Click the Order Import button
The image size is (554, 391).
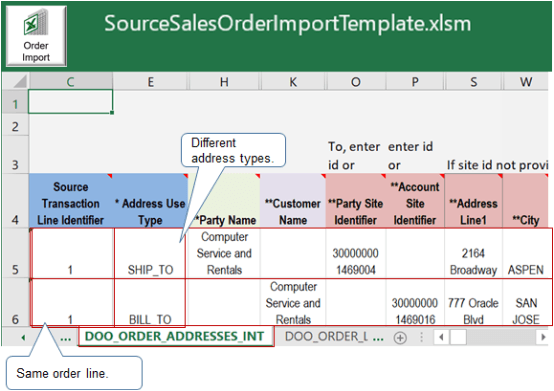[36, 36]
